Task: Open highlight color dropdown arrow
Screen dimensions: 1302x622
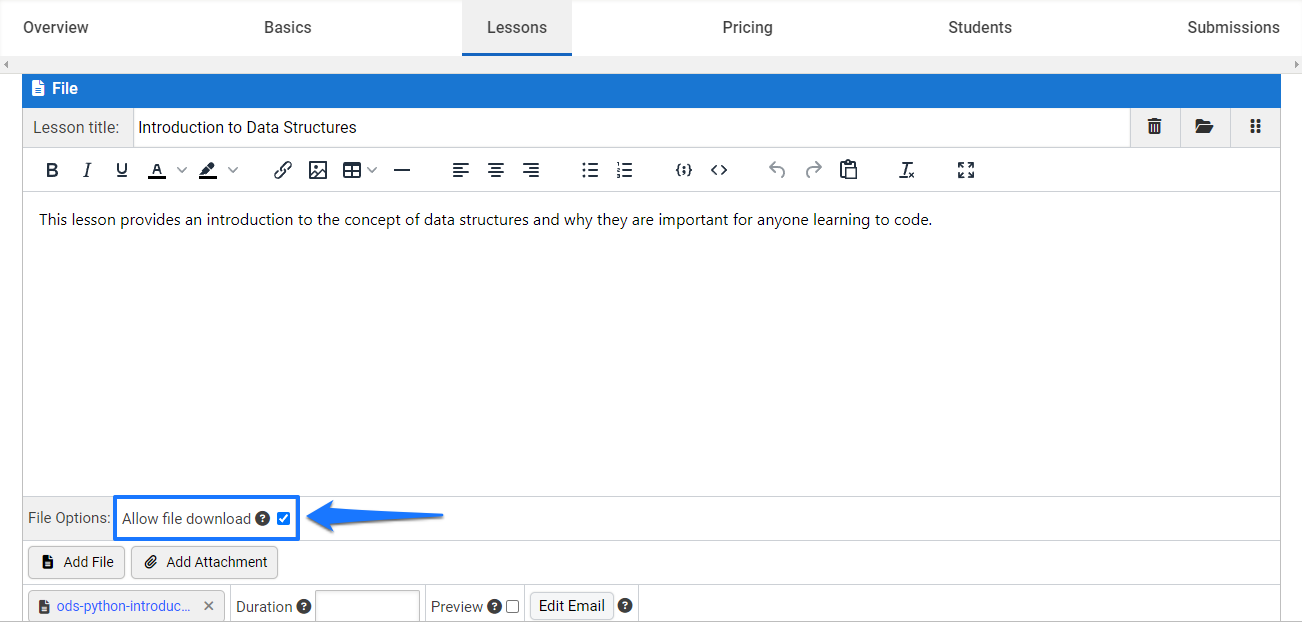Action: (233, 170)
